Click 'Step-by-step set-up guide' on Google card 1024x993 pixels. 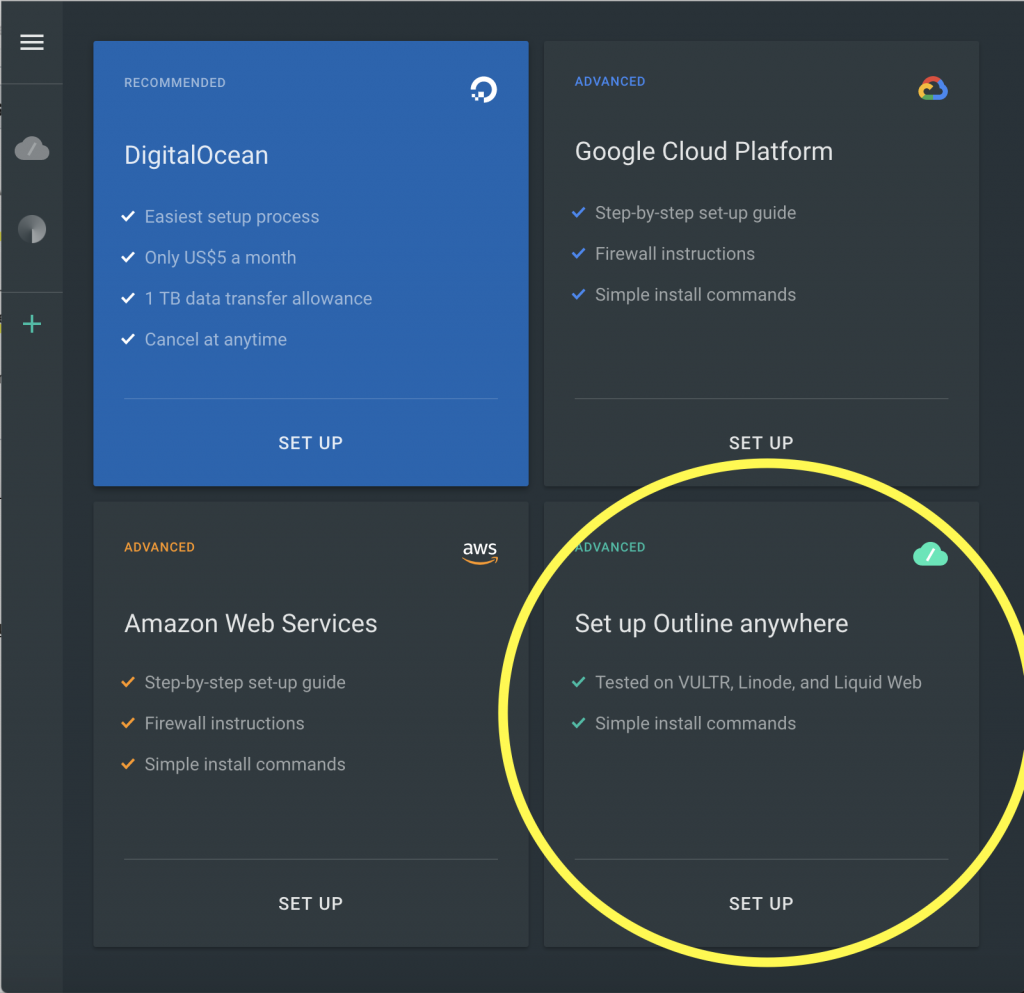pos(696,213)
